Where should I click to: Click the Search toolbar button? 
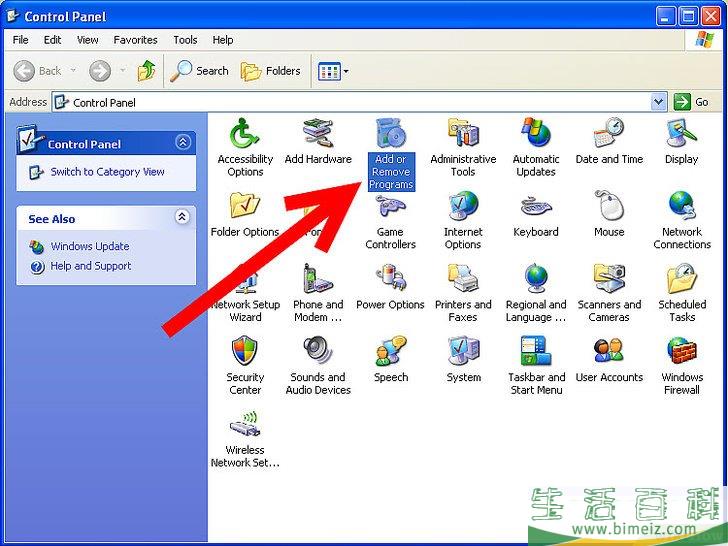(x=199, y=71)
